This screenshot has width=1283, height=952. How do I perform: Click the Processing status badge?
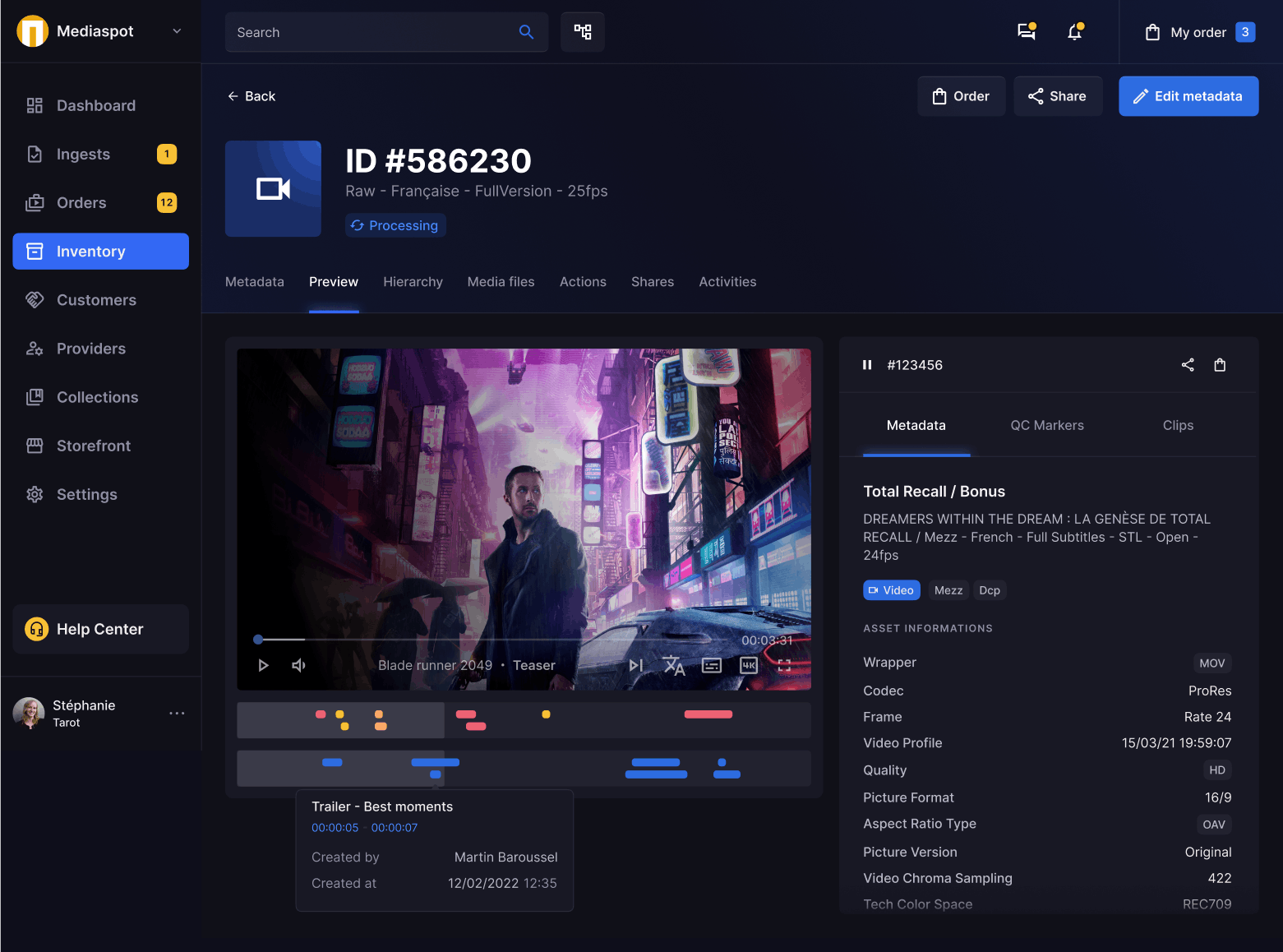pos(395,225)
